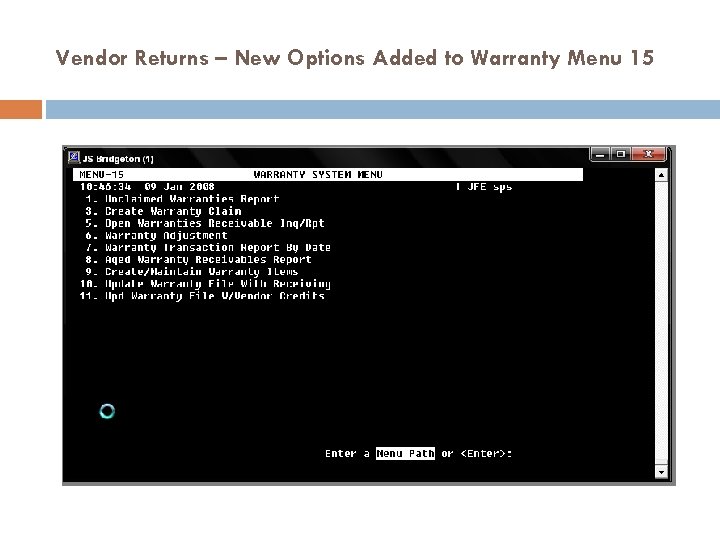Select option 9 Create/Maintain Warranty Items
Viewport: 720px width, 540px height.
(x=191, y=271)
